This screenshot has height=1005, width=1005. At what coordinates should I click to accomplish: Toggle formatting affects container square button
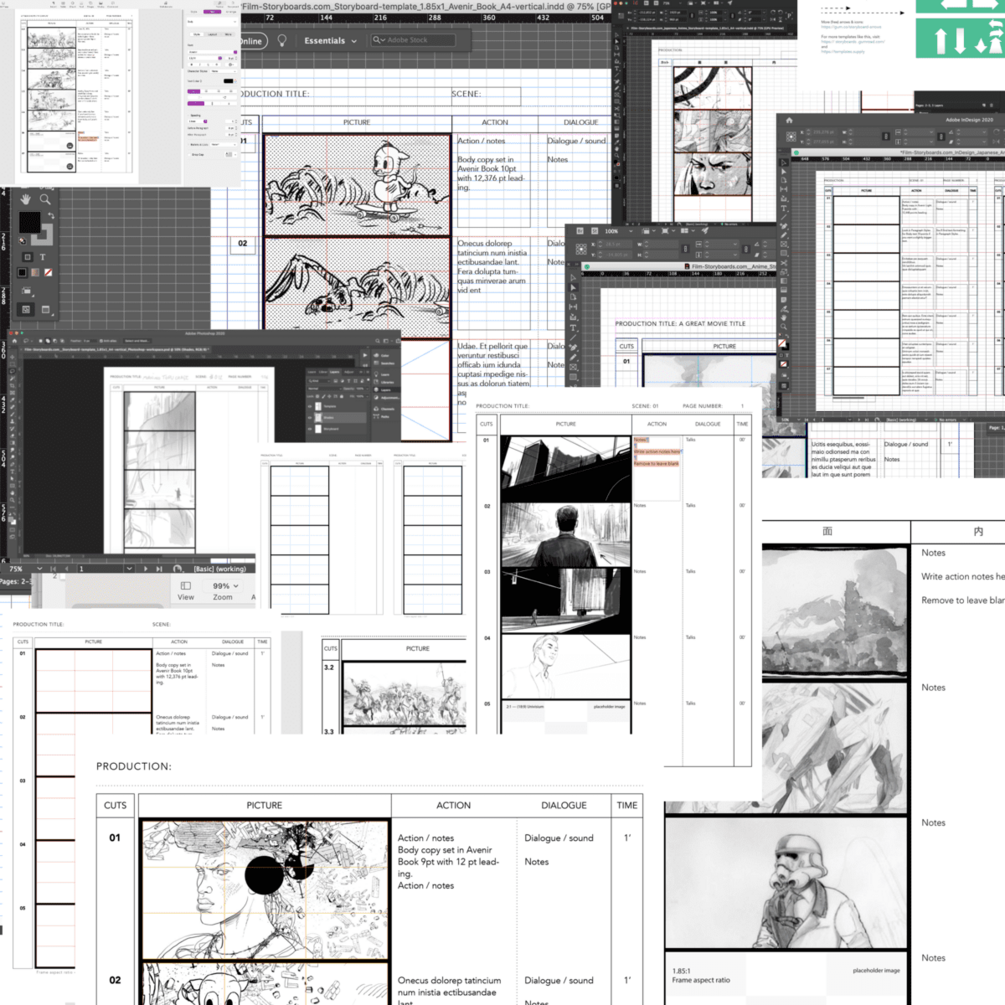(x=27, y=257)
